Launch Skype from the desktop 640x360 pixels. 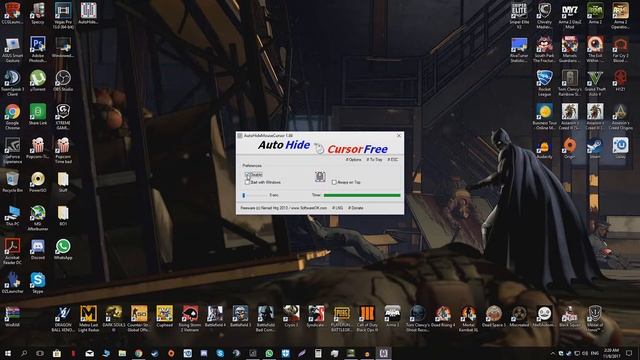click(x=38, y=283)
